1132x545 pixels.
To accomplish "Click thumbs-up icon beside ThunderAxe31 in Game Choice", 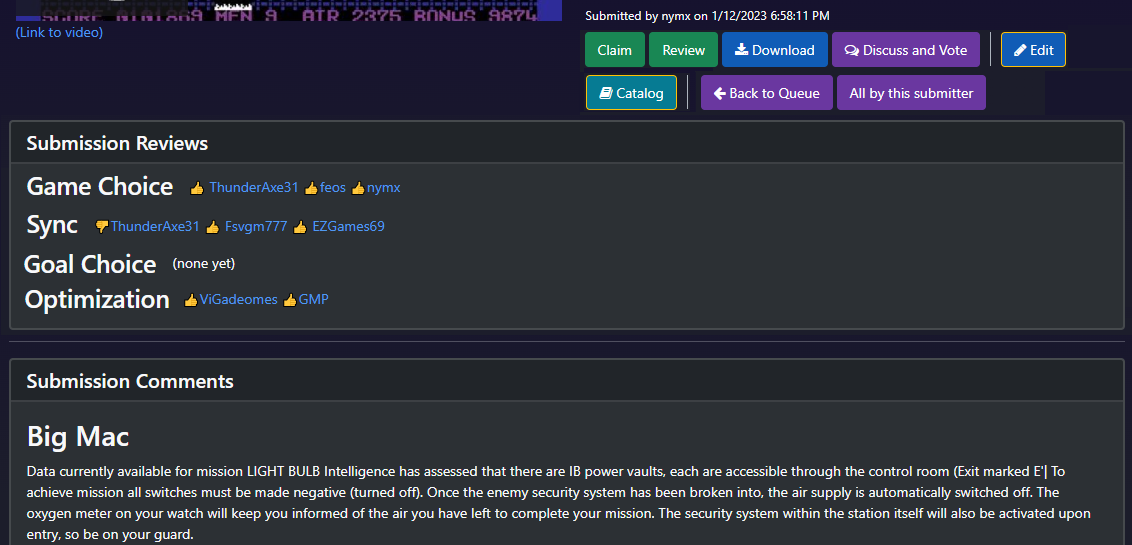I will [197, 188].
